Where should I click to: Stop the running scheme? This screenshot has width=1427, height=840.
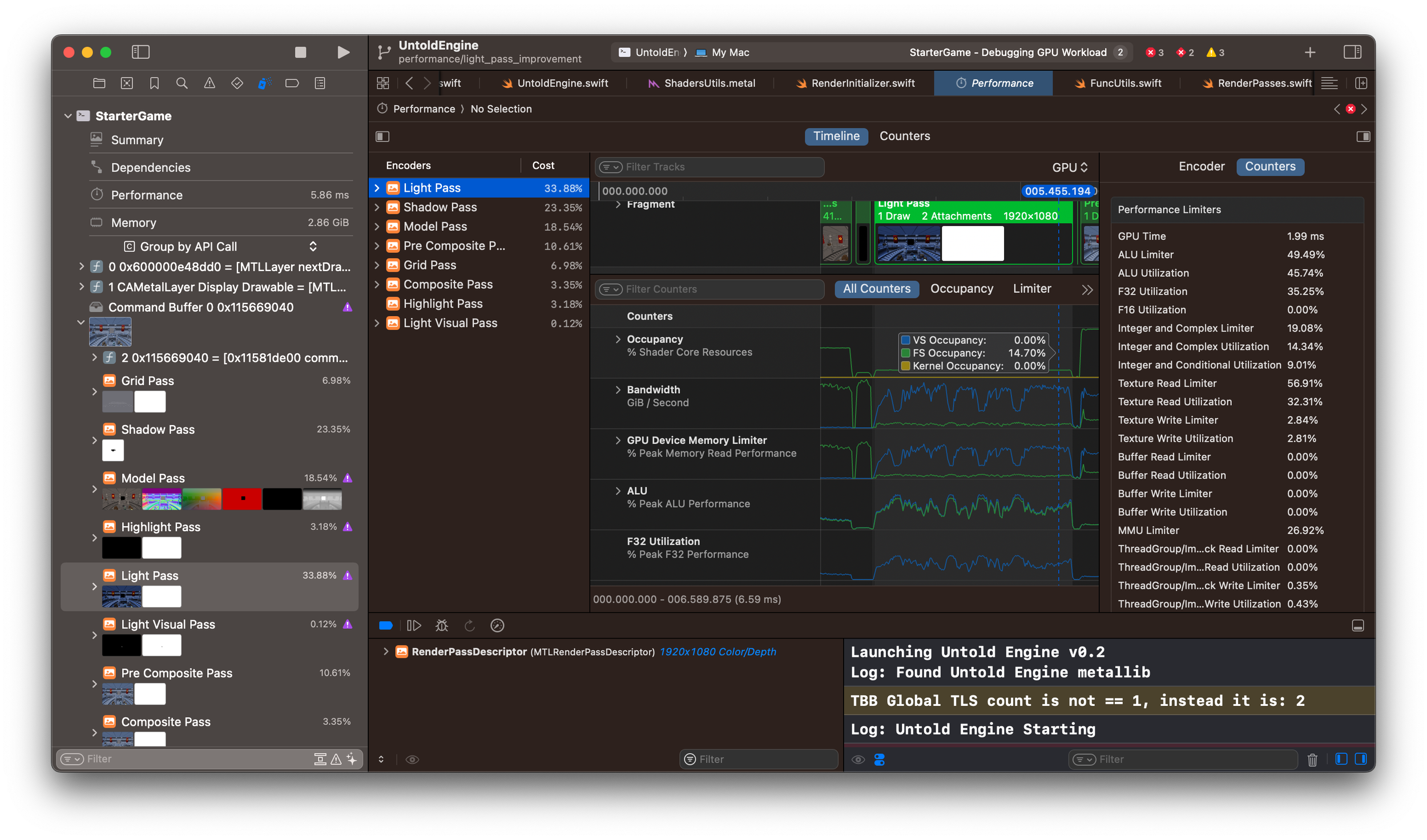(300, 52)
